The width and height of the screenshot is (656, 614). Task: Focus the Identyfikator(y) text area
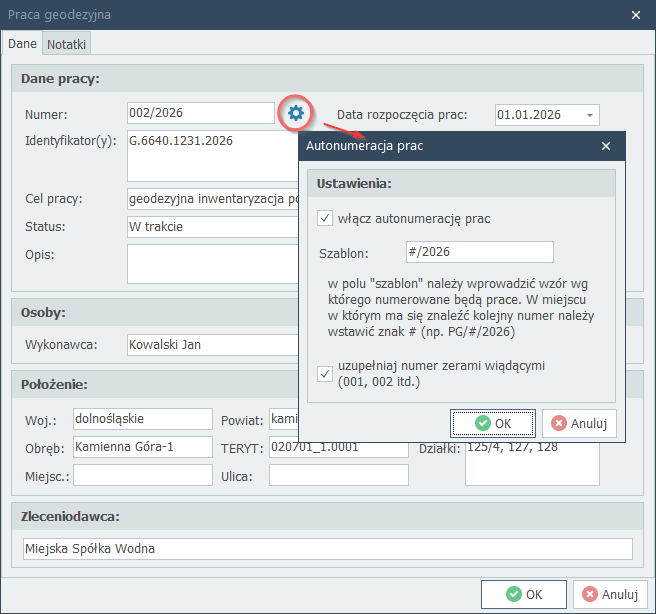tap(212, 155)
